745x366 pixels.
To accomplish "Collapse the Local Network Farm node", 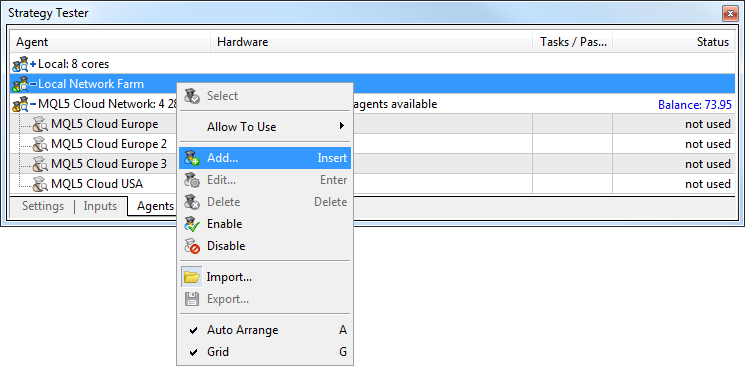I will pos(33,84).
